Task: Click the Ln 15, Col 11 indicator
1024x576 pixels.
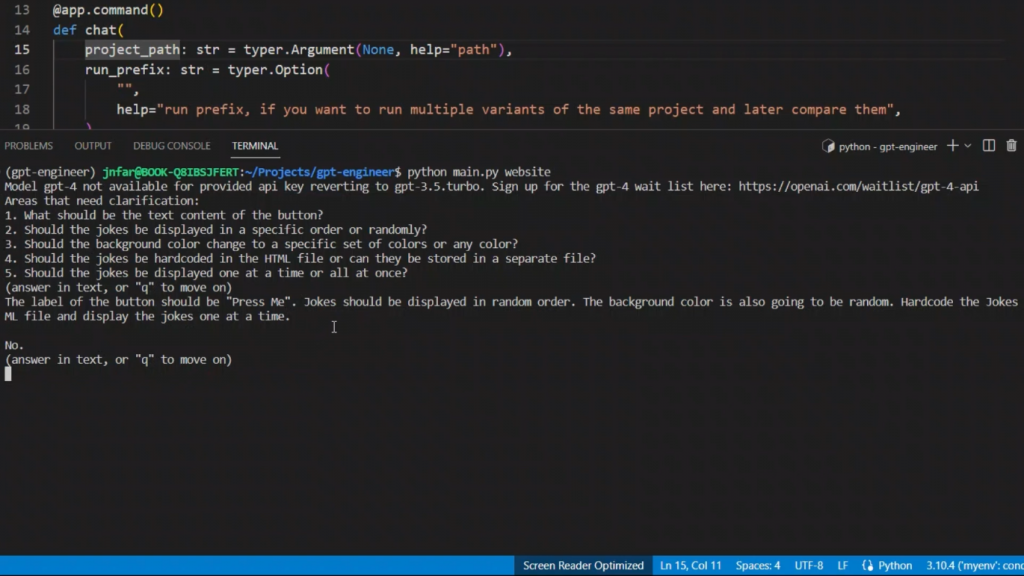Action: click(690, 566)
